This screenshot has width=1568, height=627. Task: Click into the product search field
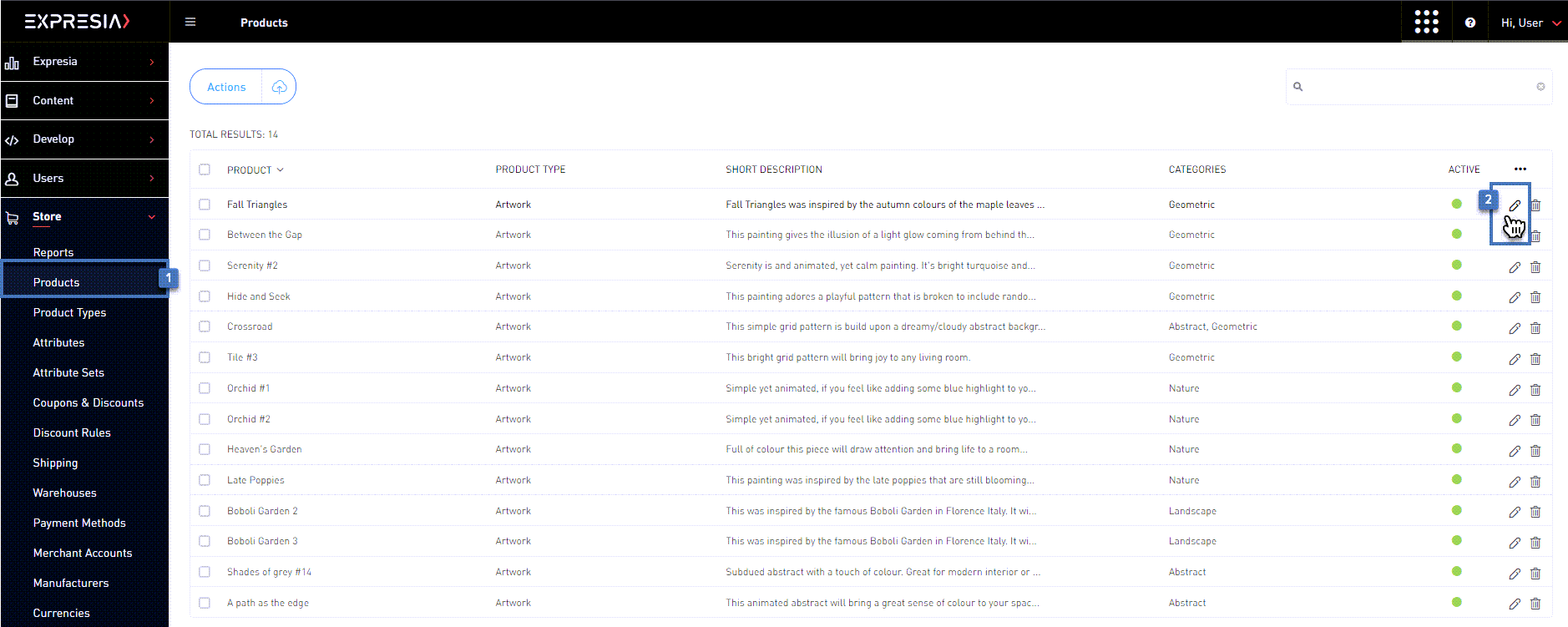[1418, 87]
